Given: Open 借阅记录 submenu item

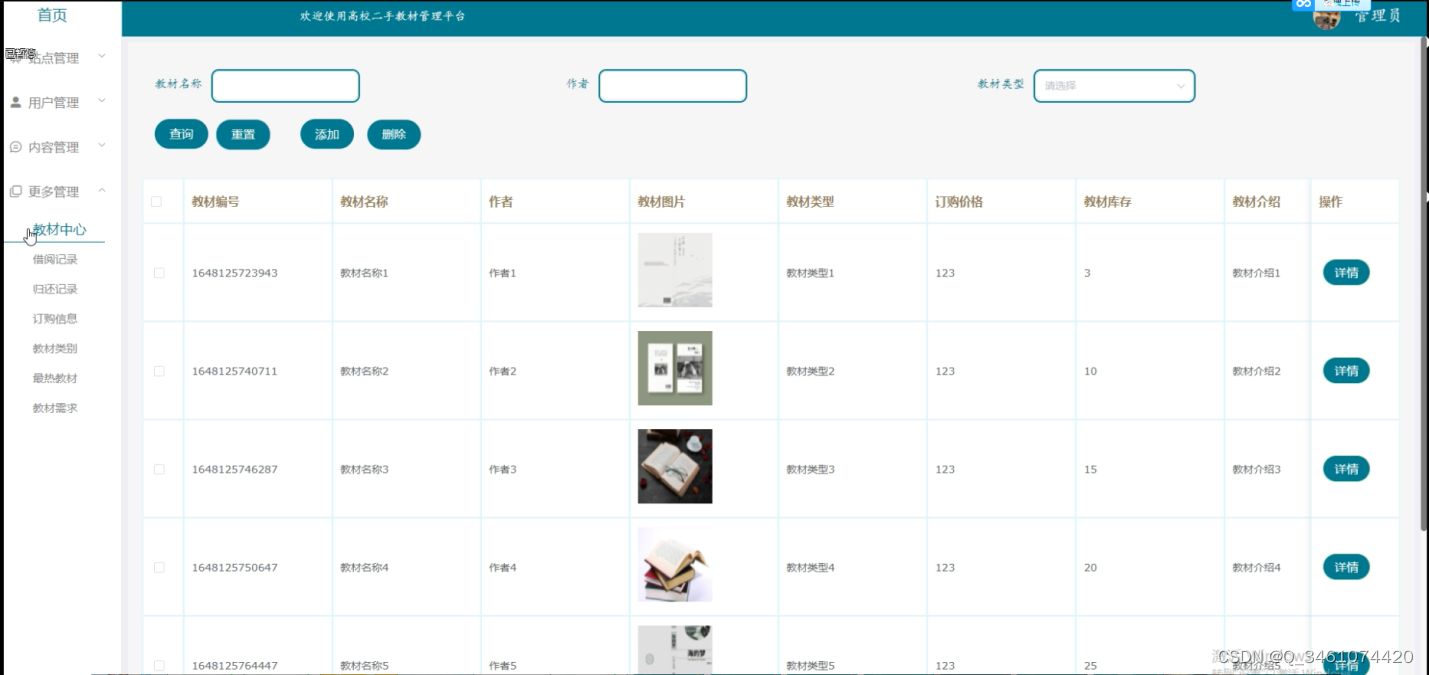Looking at the screenshot, I should click(55, 259).
